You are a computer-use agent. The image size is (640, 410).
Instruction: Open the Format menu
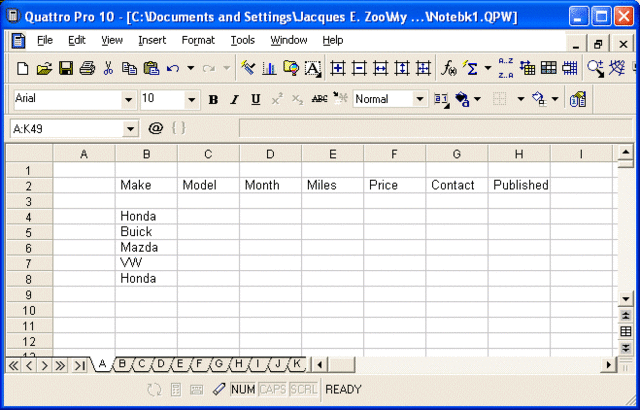[198, 40]
